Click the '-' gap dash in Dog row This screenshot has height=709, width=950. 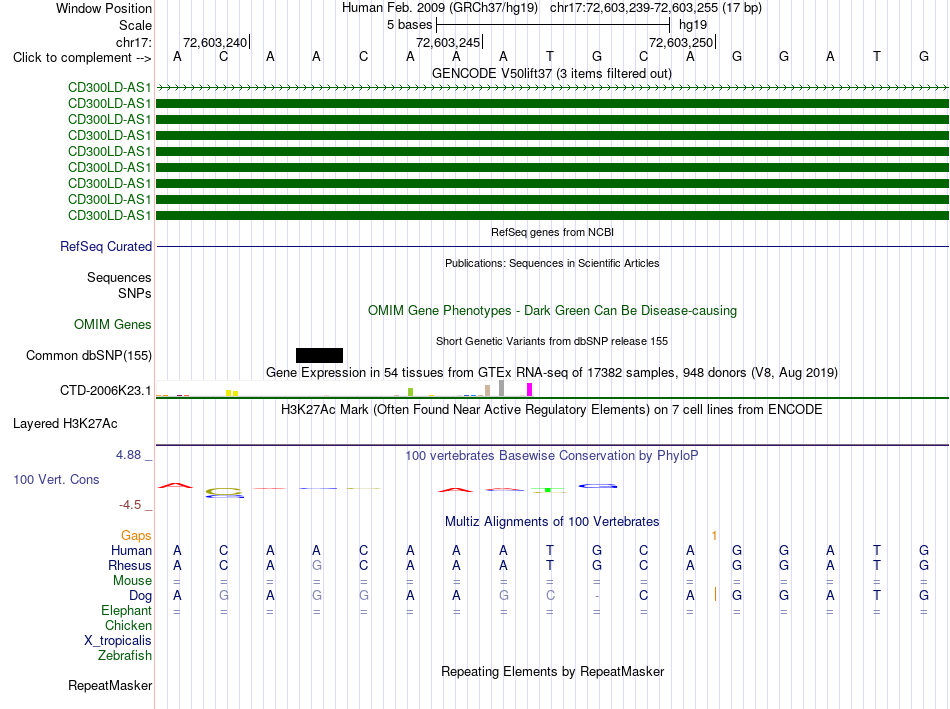(x=597, y=596)
